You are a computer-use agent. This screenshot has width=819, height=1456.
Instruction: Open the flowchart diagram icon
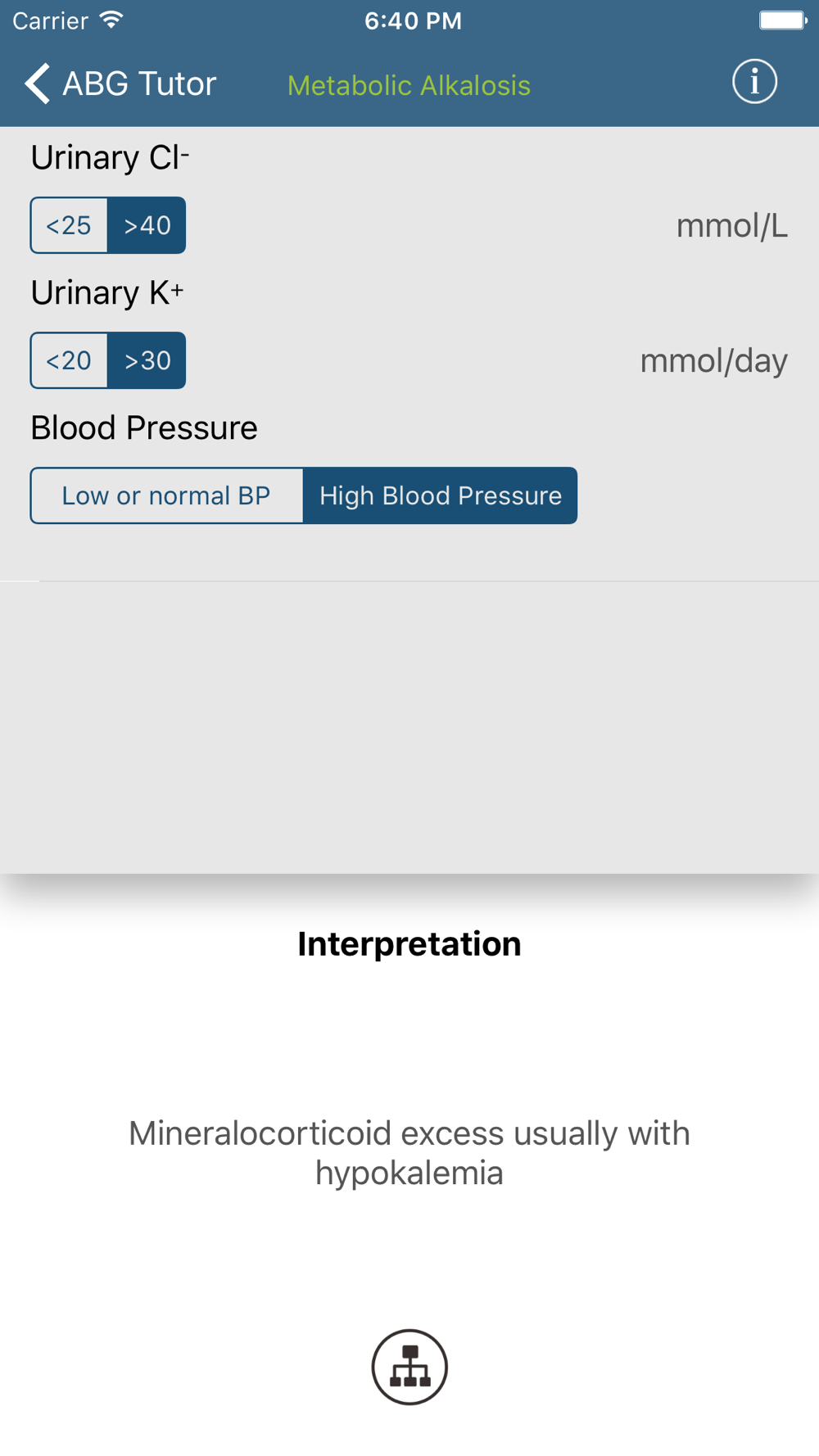pyautogui.click(x=409, y=1367)
